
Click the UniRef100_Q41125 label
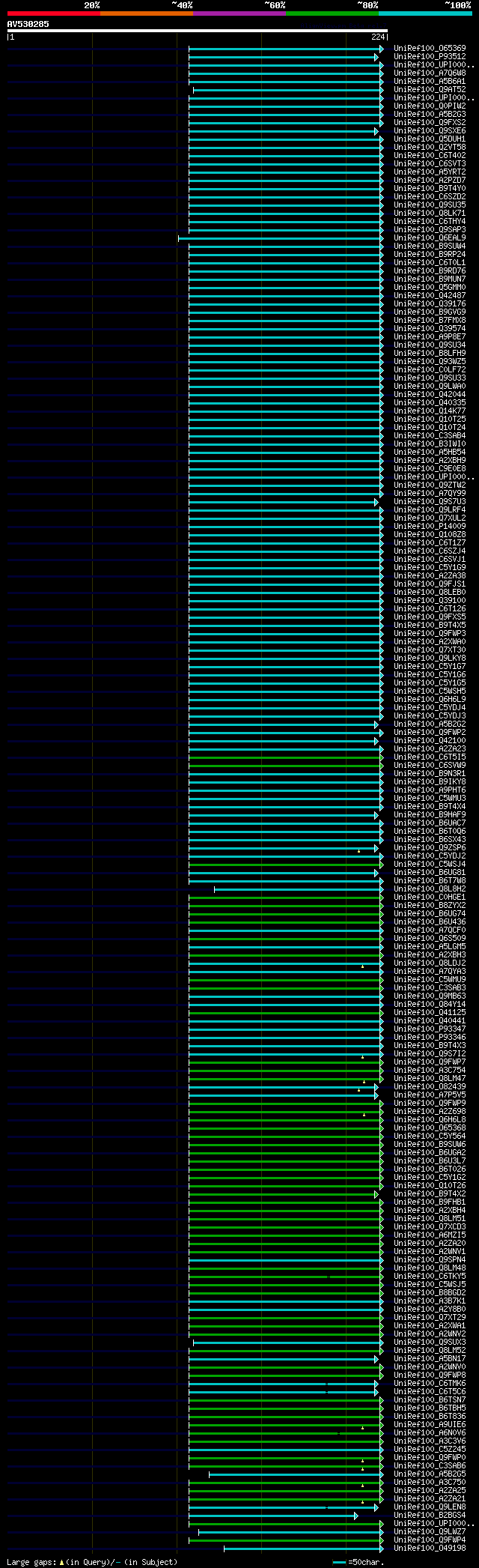click(x=430, y=1013)
